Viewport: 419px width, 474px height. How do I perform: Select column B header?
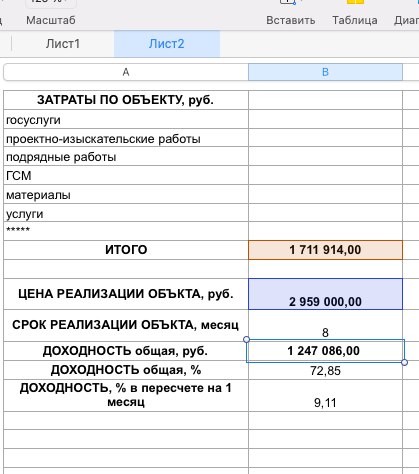click(x=325, y=72)
